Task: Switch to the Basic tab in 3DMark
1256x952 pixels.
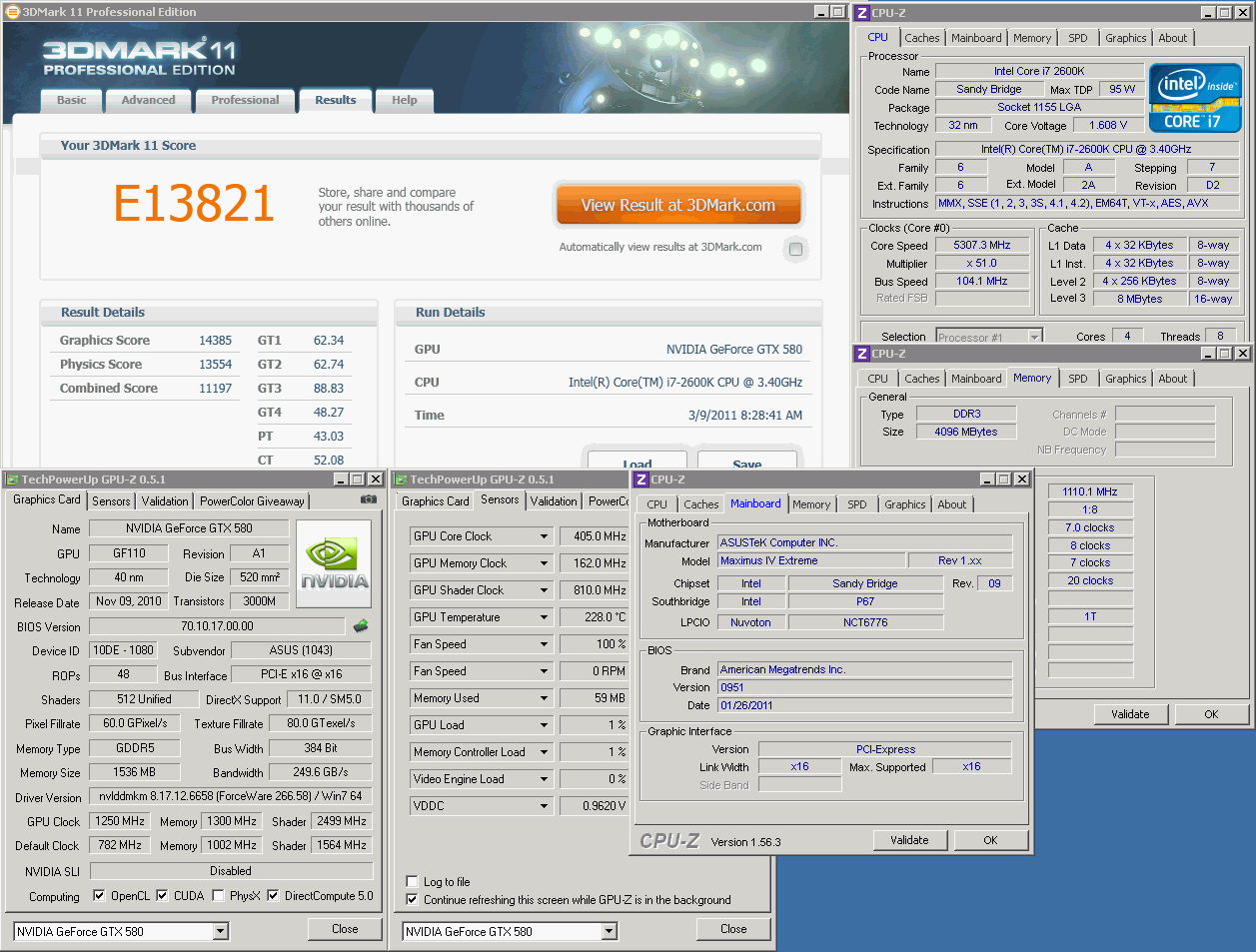Action: pos(71,100)
